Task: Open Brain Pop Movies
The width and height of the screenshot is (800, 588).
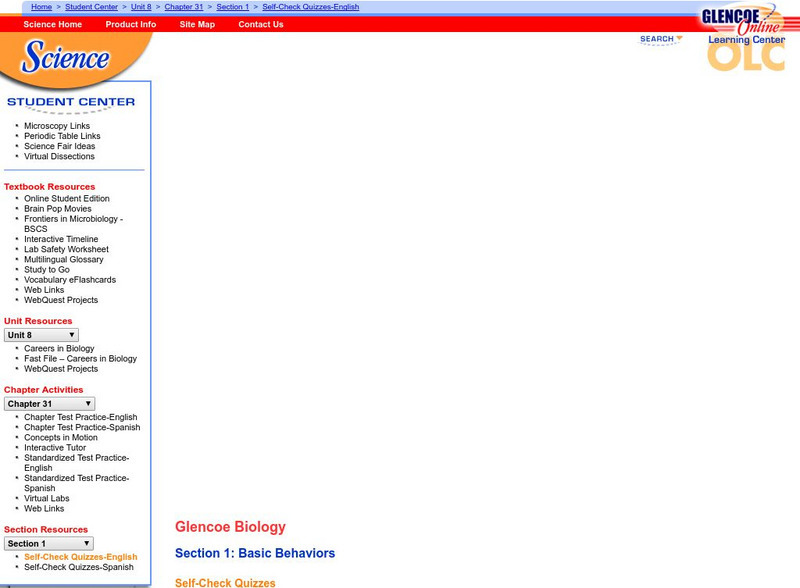Action: (x=58, y=208)
